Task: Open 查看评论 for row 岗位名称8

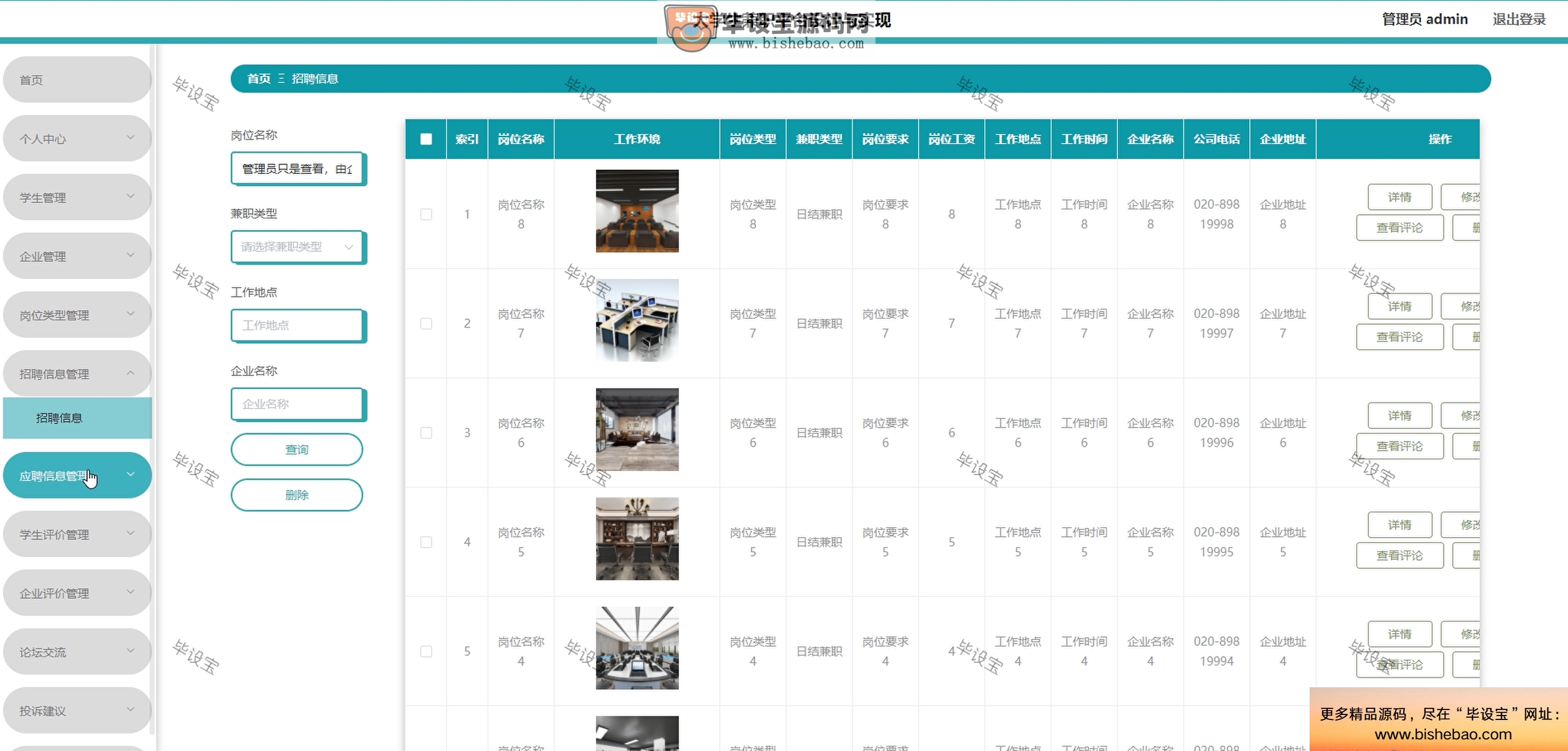Action: [x=1399, y=228]
